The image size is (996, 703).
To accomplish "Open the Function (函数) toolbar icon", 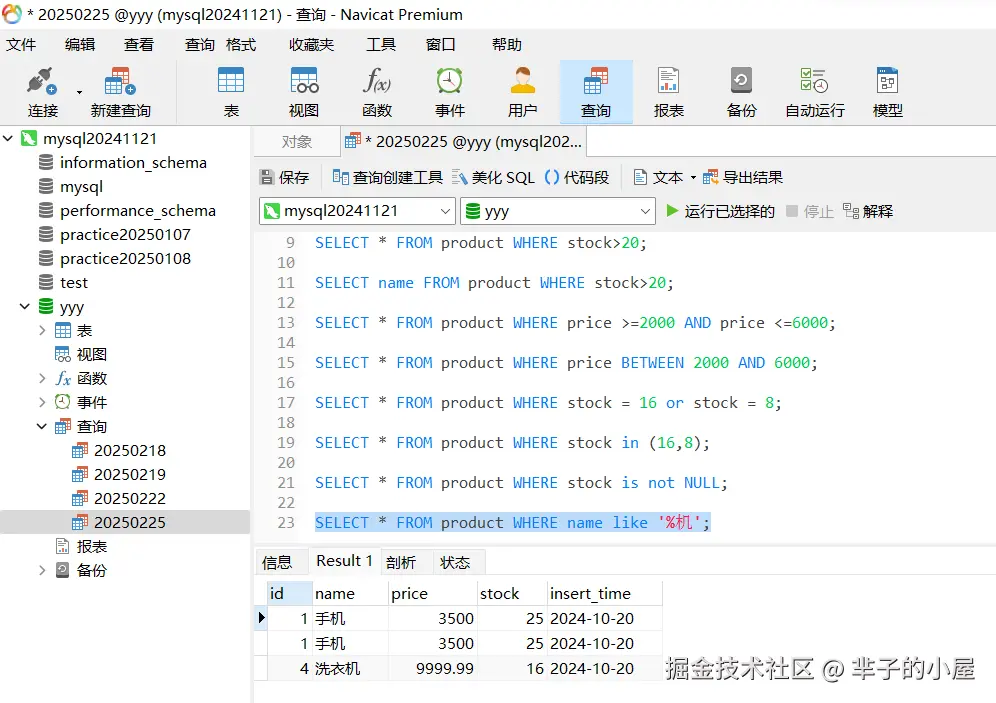I will pos(377,93).
